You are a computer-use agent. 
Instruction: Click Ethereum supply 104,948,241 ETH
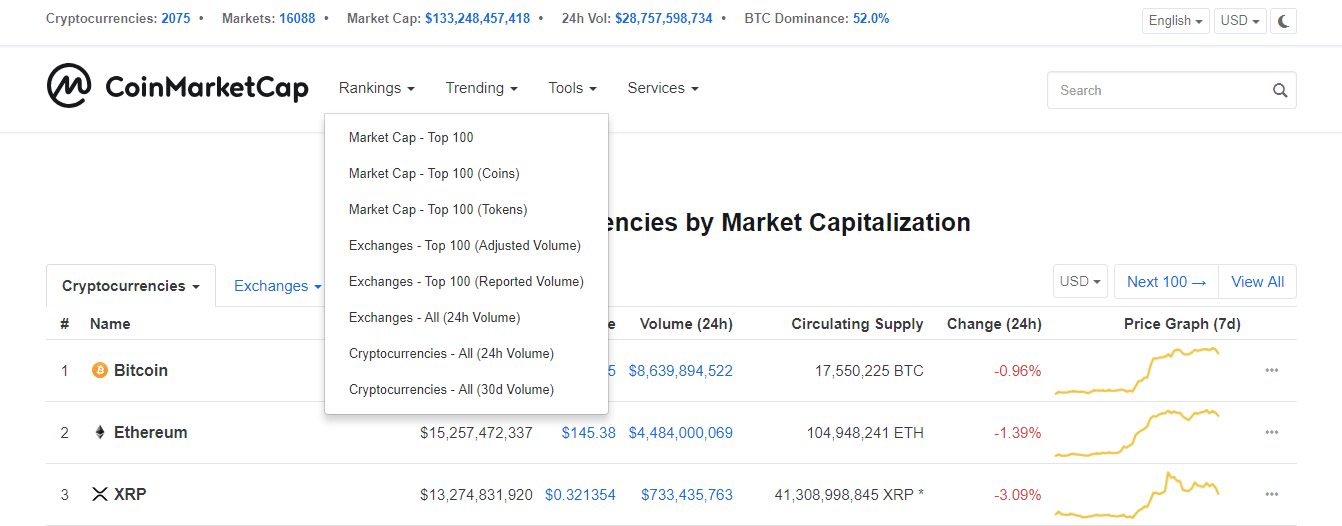click(x=865, y=432)
